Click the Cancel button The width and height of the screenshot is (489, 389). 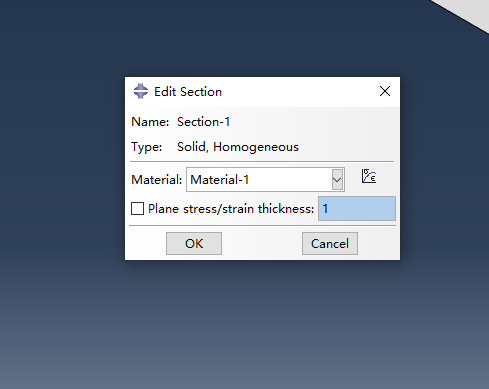330,244
